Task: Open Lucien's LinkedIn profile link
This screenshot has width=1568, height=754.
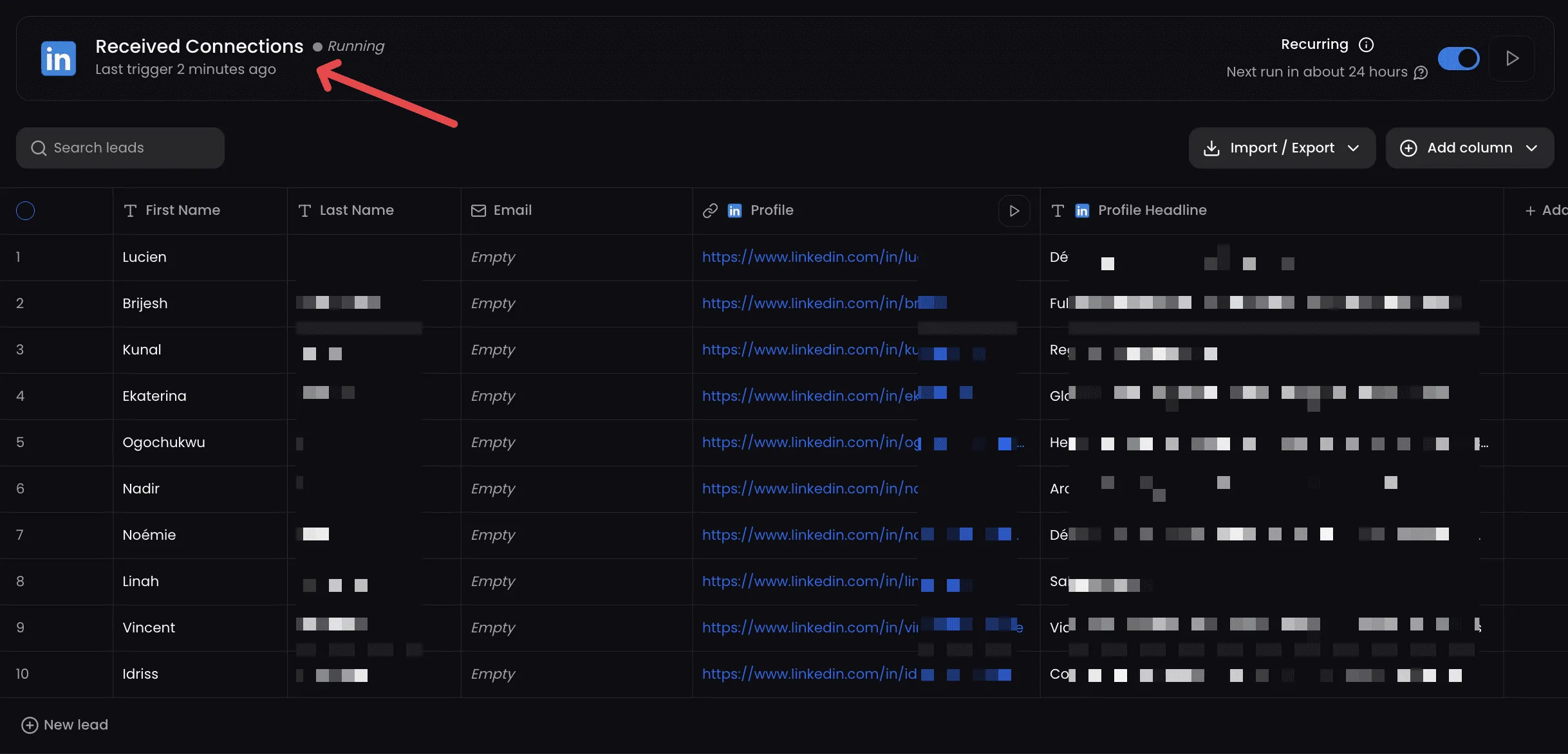Action: (809, 257)
